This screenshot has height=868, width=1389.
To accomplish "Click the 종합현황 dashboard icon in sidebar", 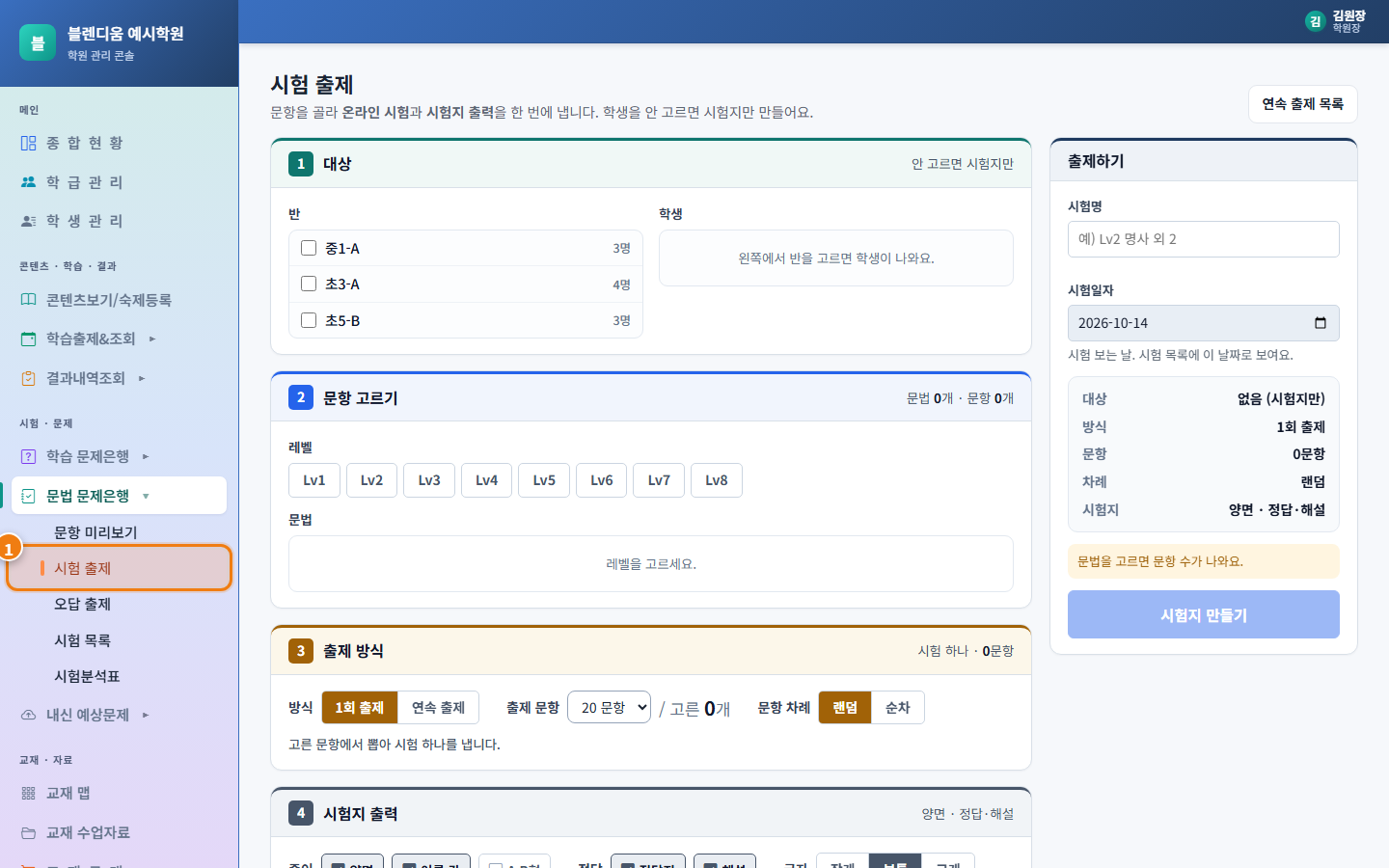I will (x=28, y=143).
